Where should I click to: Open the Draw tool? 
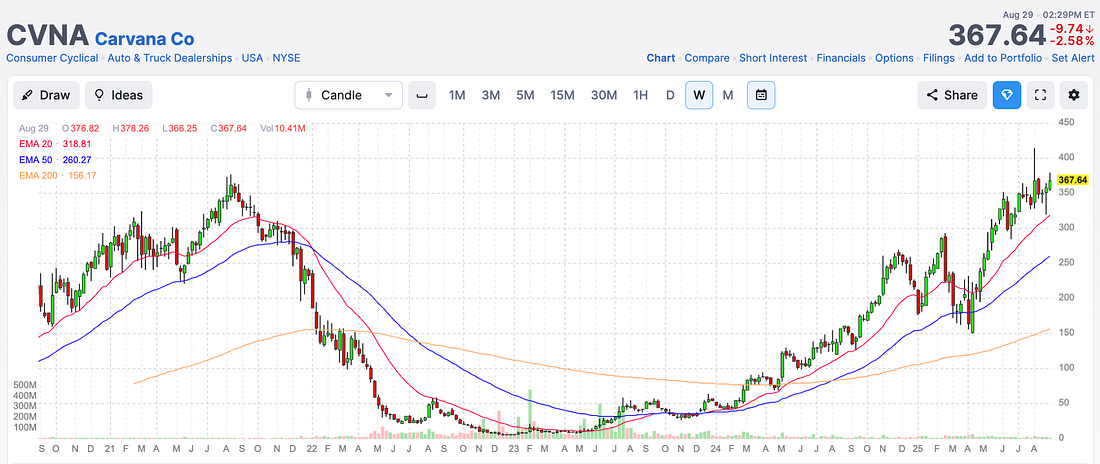pyautogui.click(x=46, y=95)
